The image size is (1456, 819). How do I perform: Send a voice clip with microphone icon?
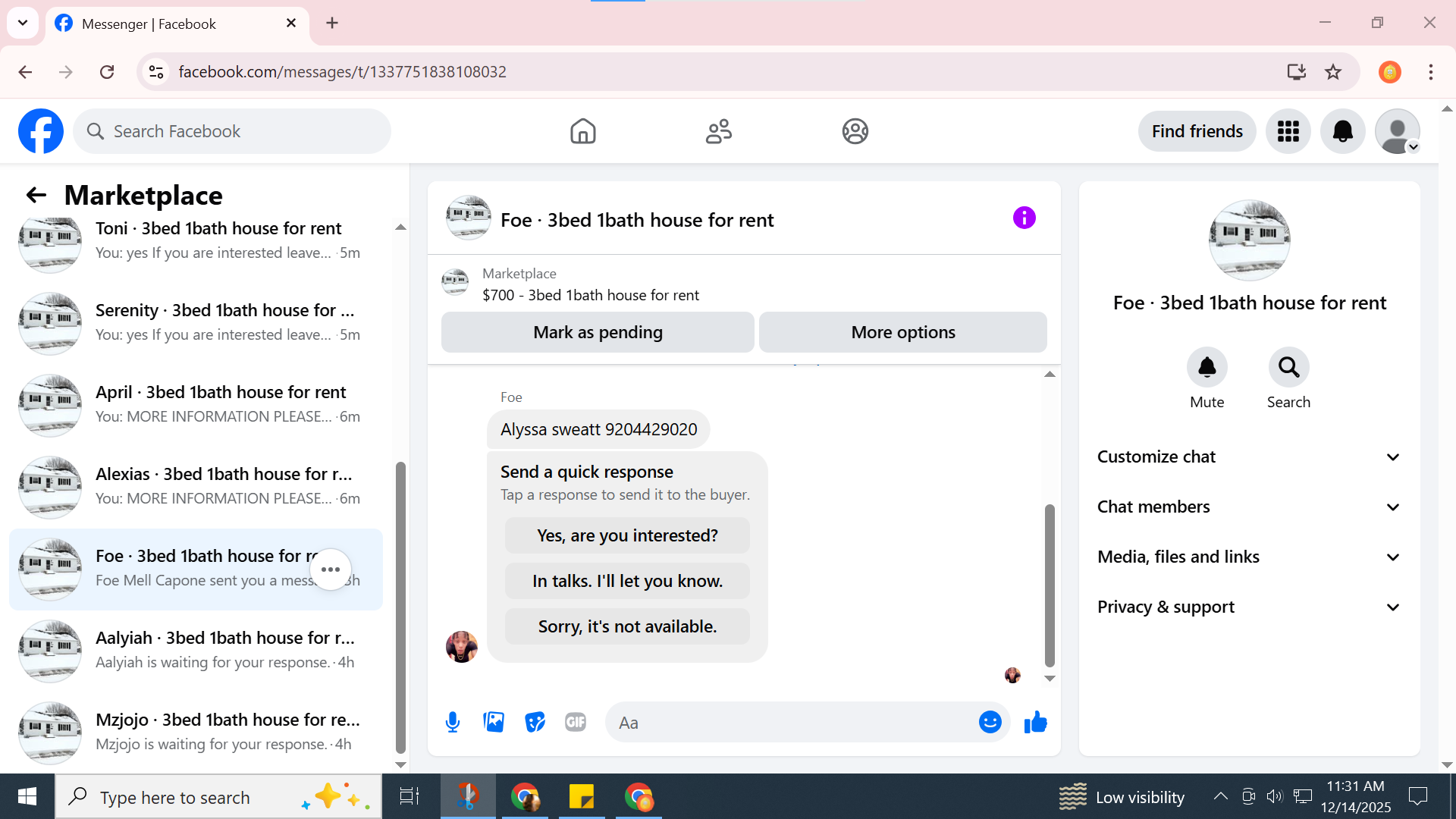click(x=453, y=723)
